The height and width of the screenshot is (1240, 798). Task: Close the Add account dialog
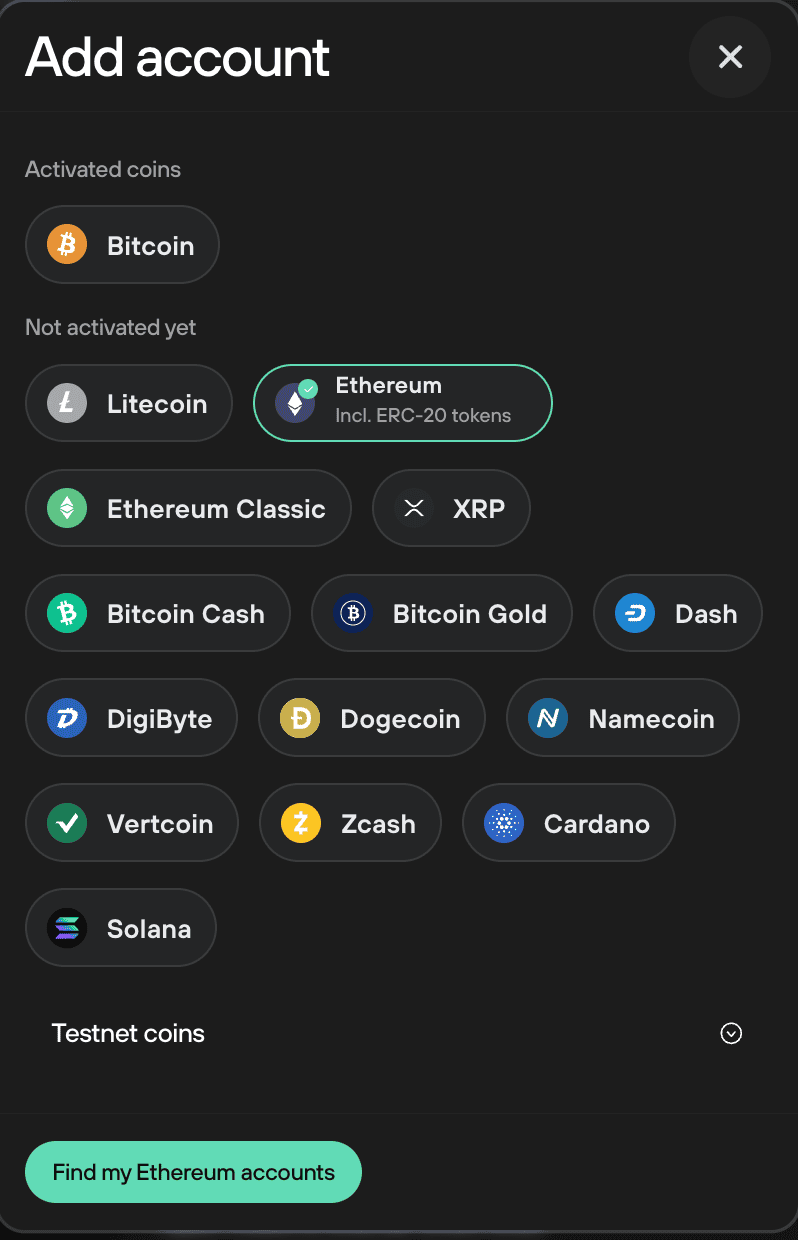[x=730, y=57]
